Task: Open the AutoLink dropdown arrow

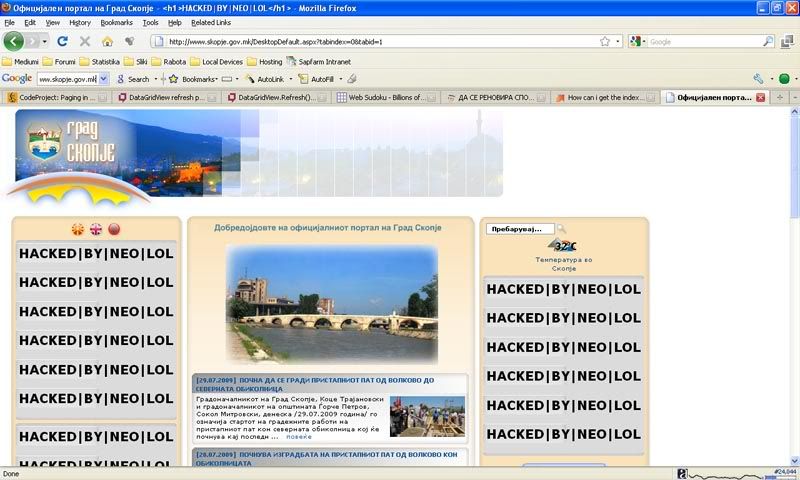Action: 291,79
